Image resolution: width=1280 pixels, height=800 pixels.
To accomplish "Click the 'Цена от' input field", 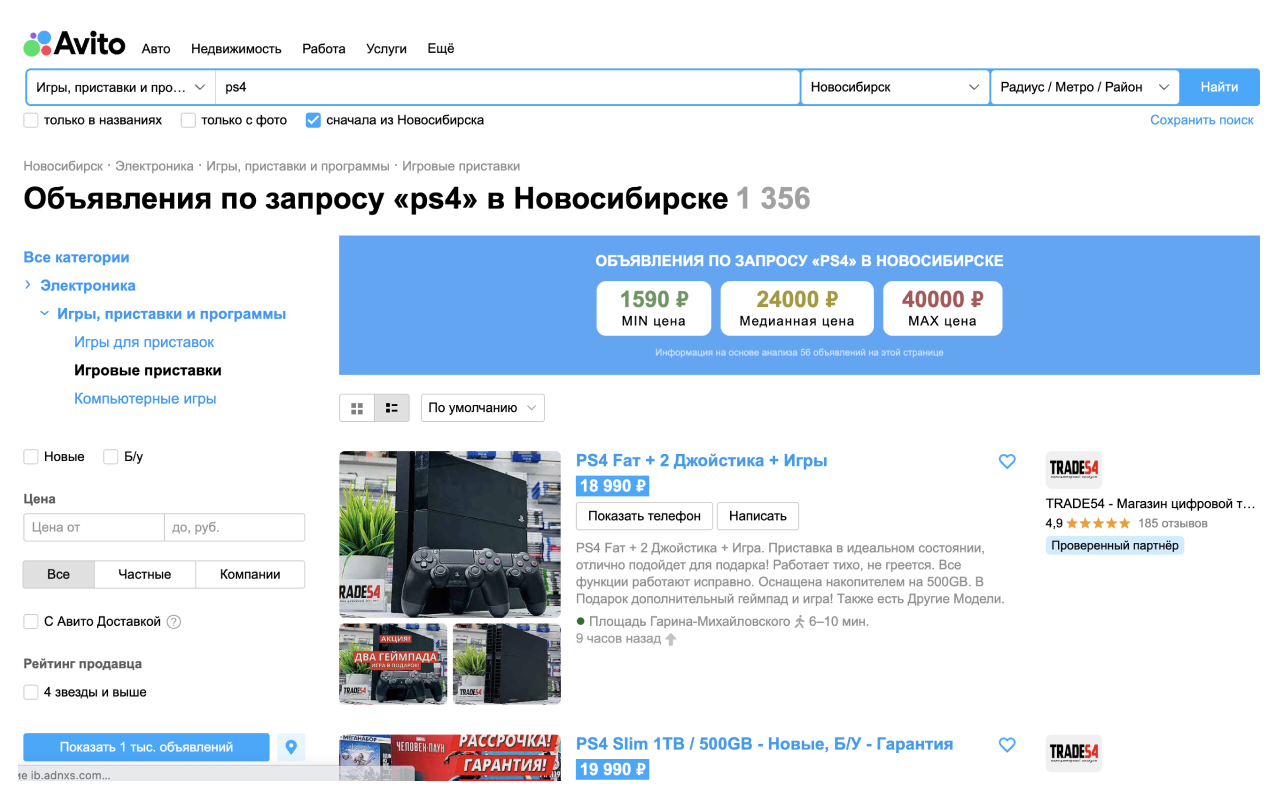I will [x=94, y=527].
